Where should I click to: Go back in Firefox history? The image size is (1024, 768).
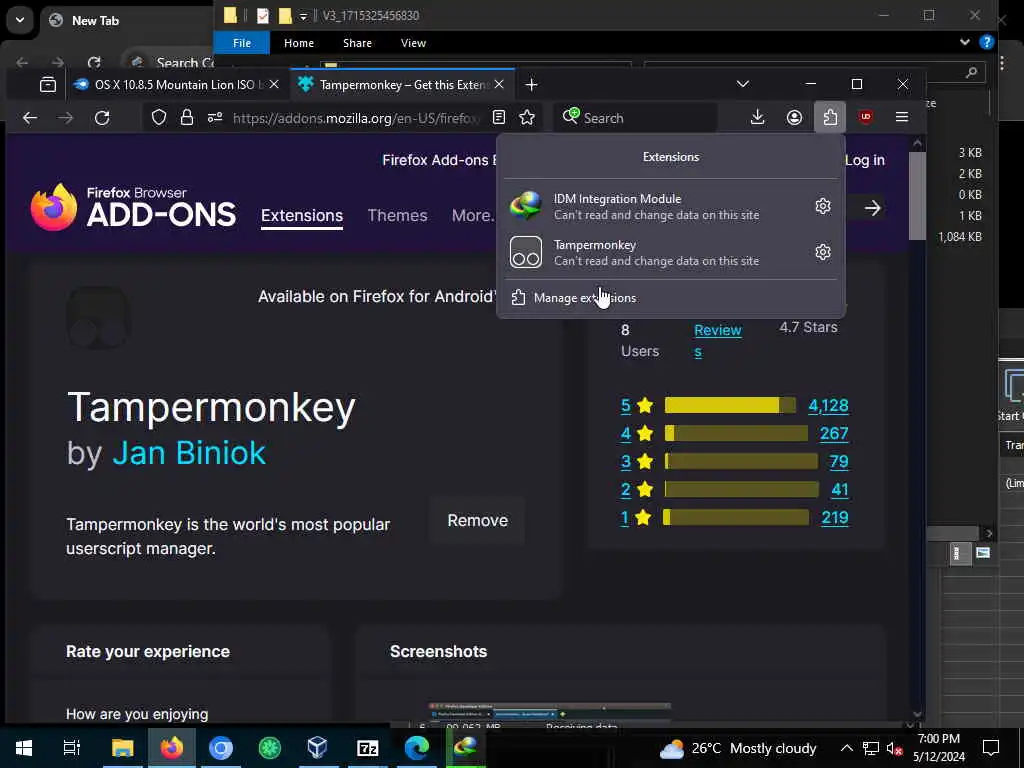[x=30, y=118]
